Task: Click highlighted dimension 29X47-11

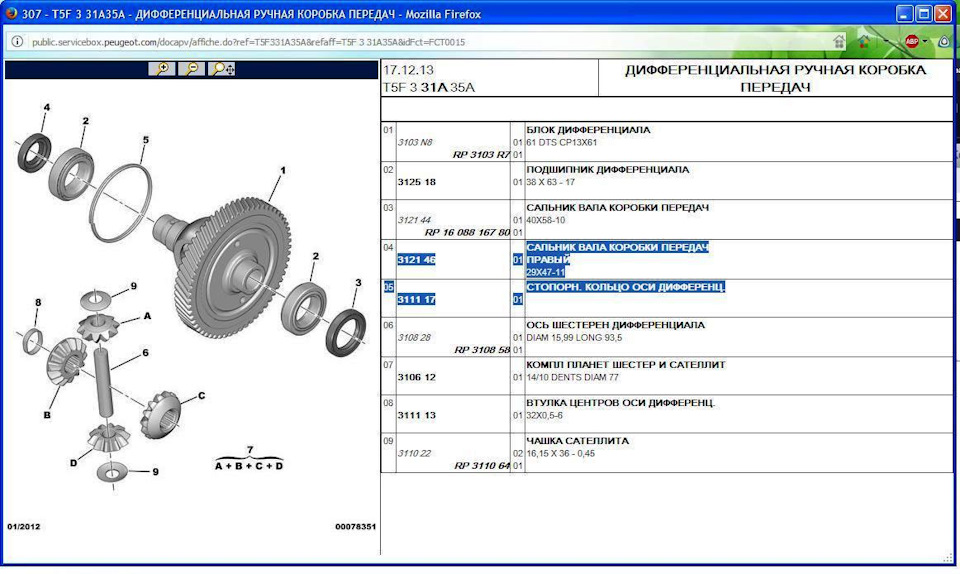Action: point(546,272)
